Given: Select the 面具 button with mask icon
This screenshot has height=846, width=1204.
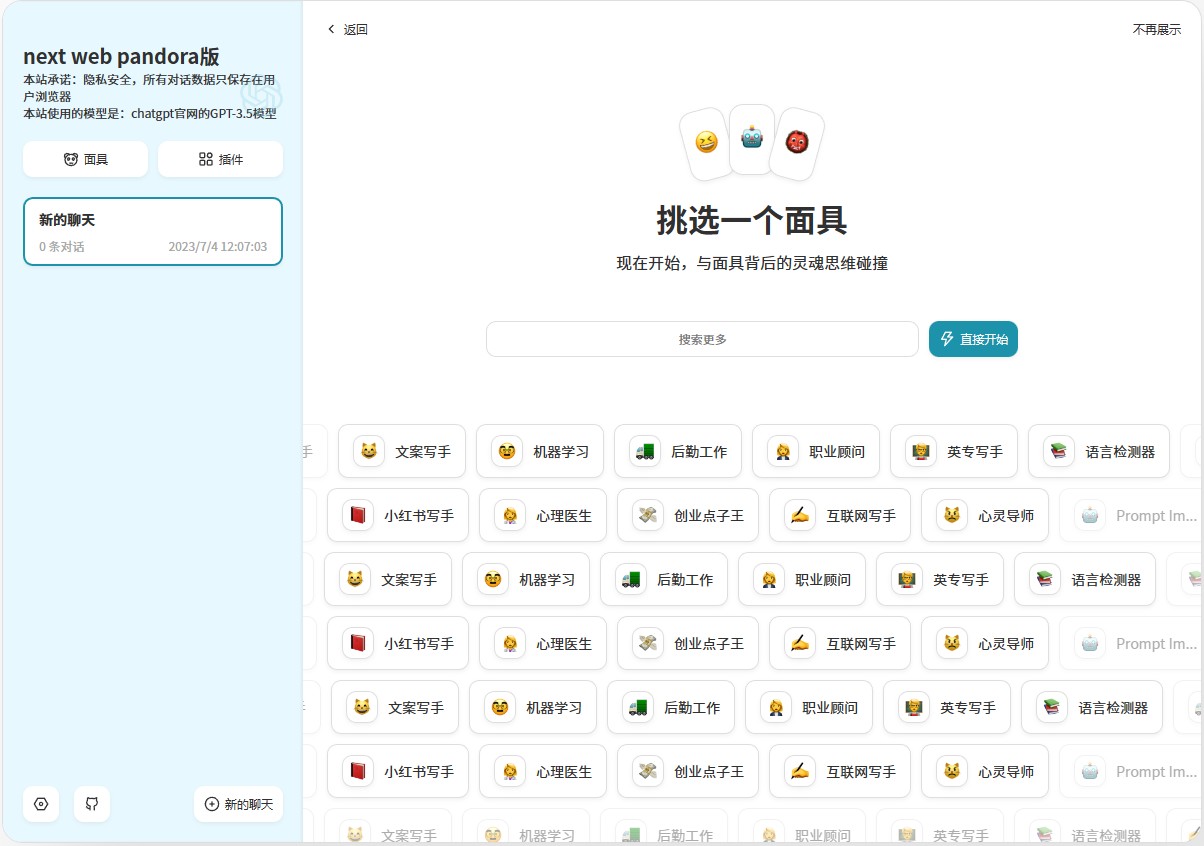Looking at the screenshot, I should (x=85, y=159).
